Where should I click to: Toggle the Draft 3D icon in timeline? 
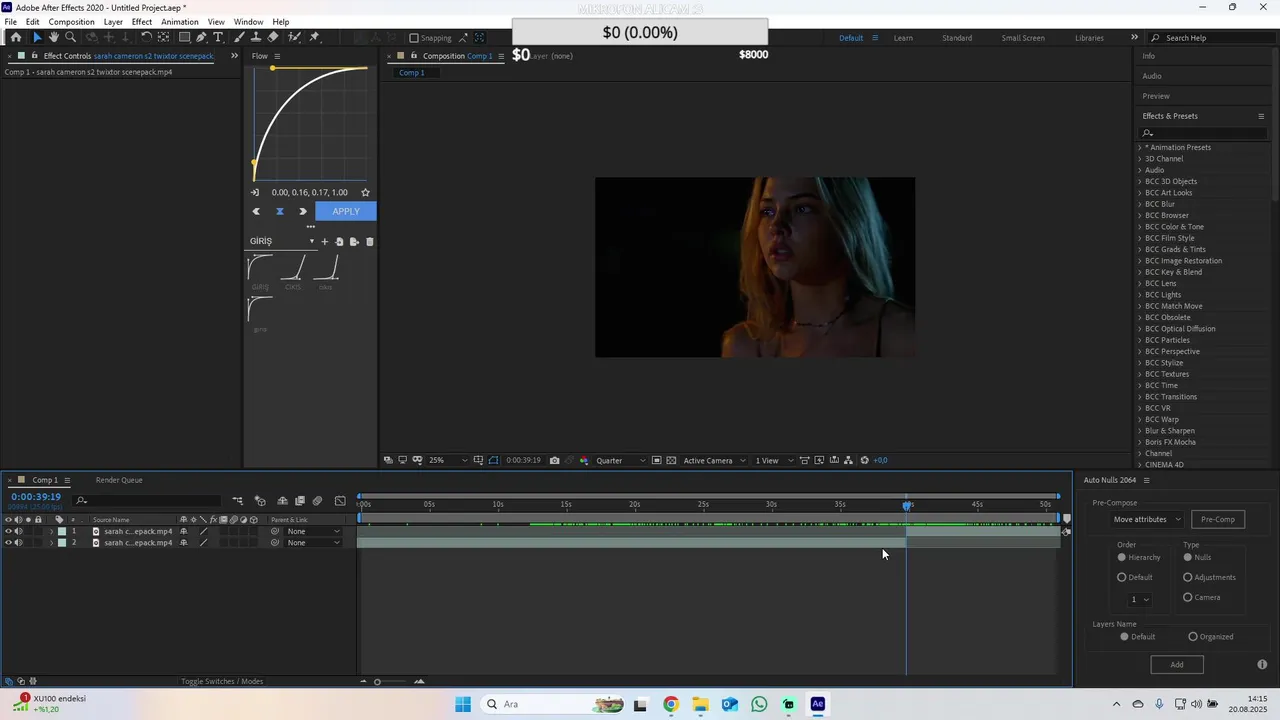[260, 501]
